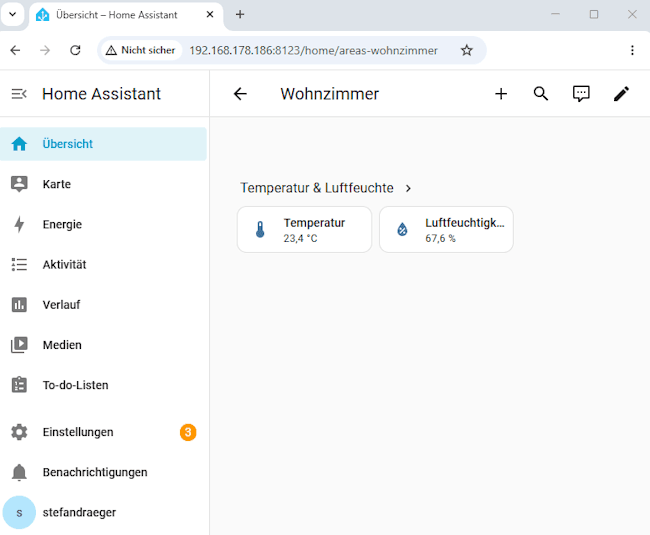The height and width of the screenshot is (535, 650).
Task: Open the Temperatur 23,4 °C card
Action: pyautogui.click(x=304, y=230)
